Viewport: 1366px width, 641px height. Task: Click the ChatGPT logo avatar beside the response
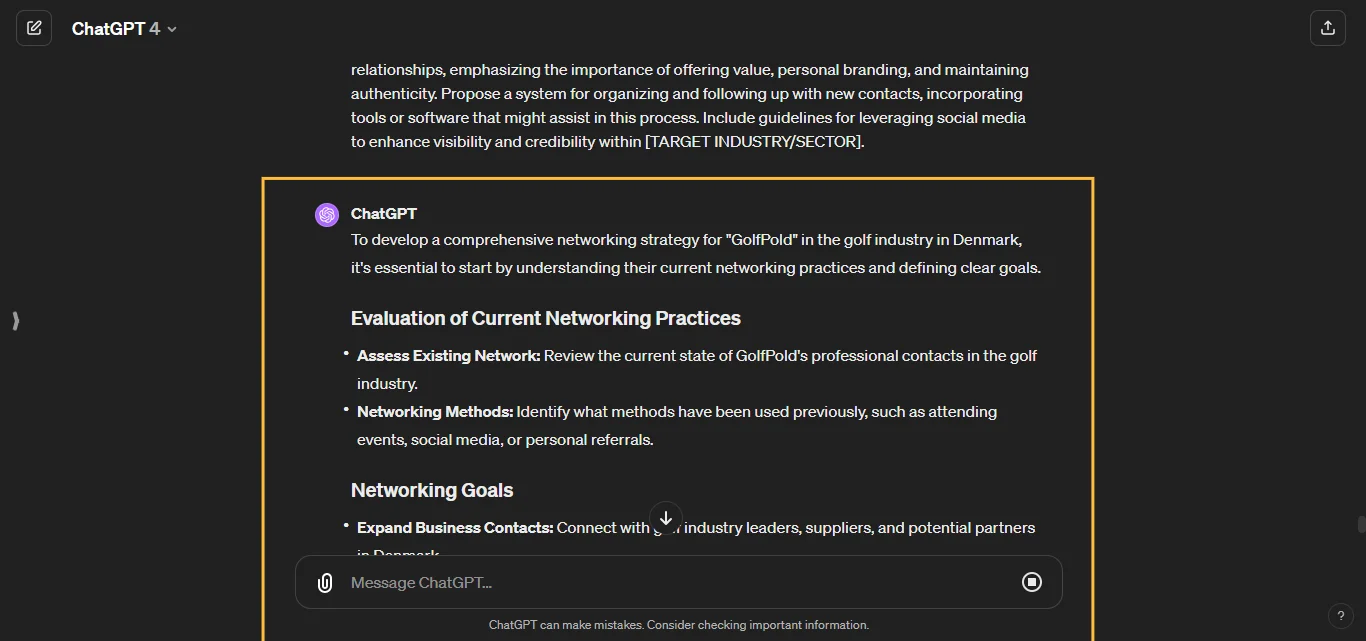pyautogui.click(x=326, y=214)
